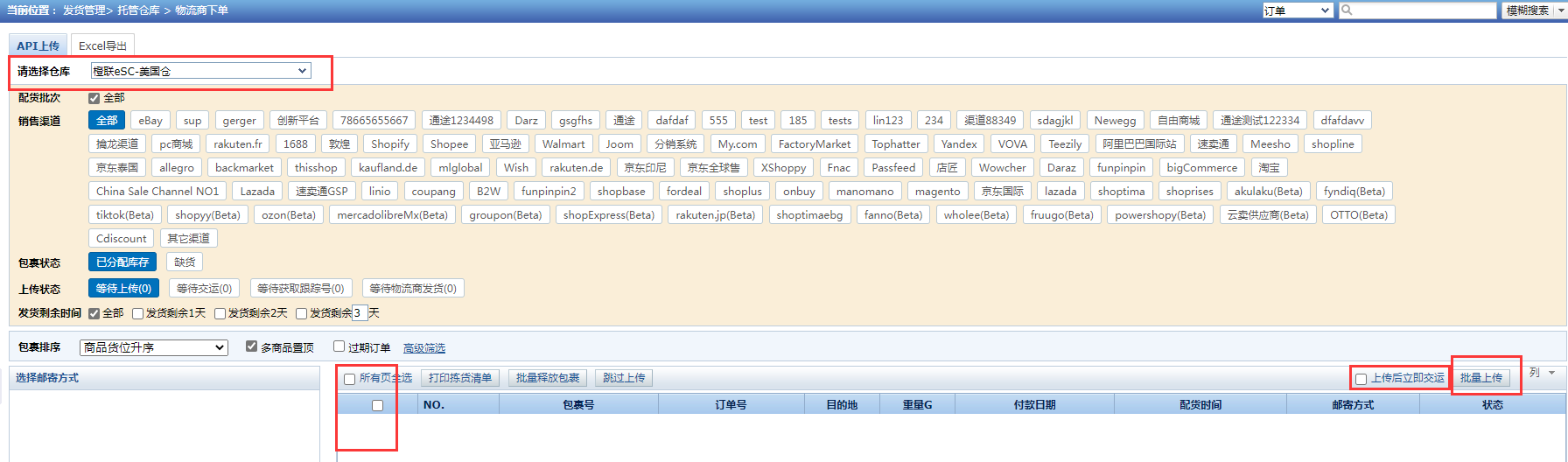Filter by ozon(Beta) channel

coord(289,214)
